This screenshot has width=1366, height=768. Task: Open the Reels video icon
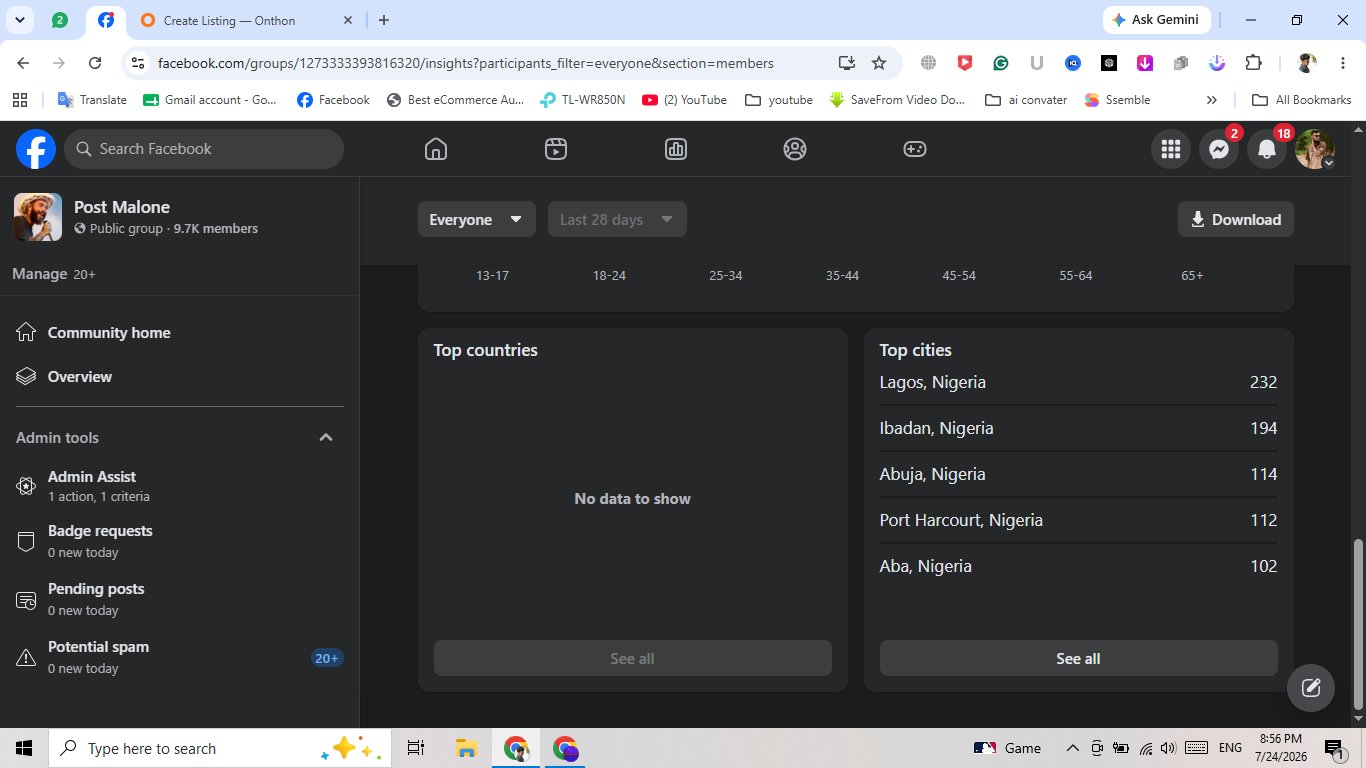(x=556, y=149)
